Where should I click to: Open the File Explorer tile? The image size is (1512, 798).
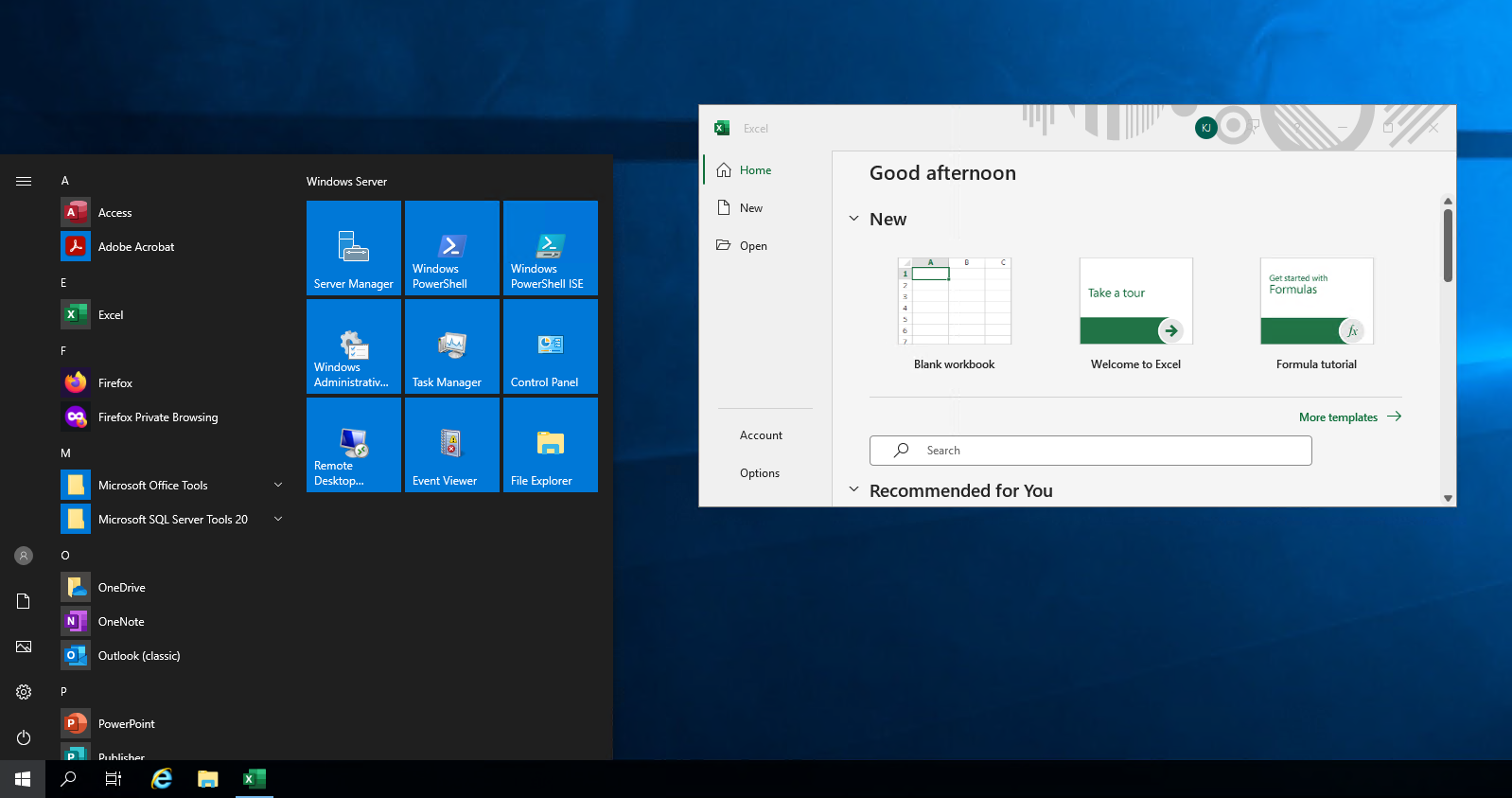[x=551, y=445]
